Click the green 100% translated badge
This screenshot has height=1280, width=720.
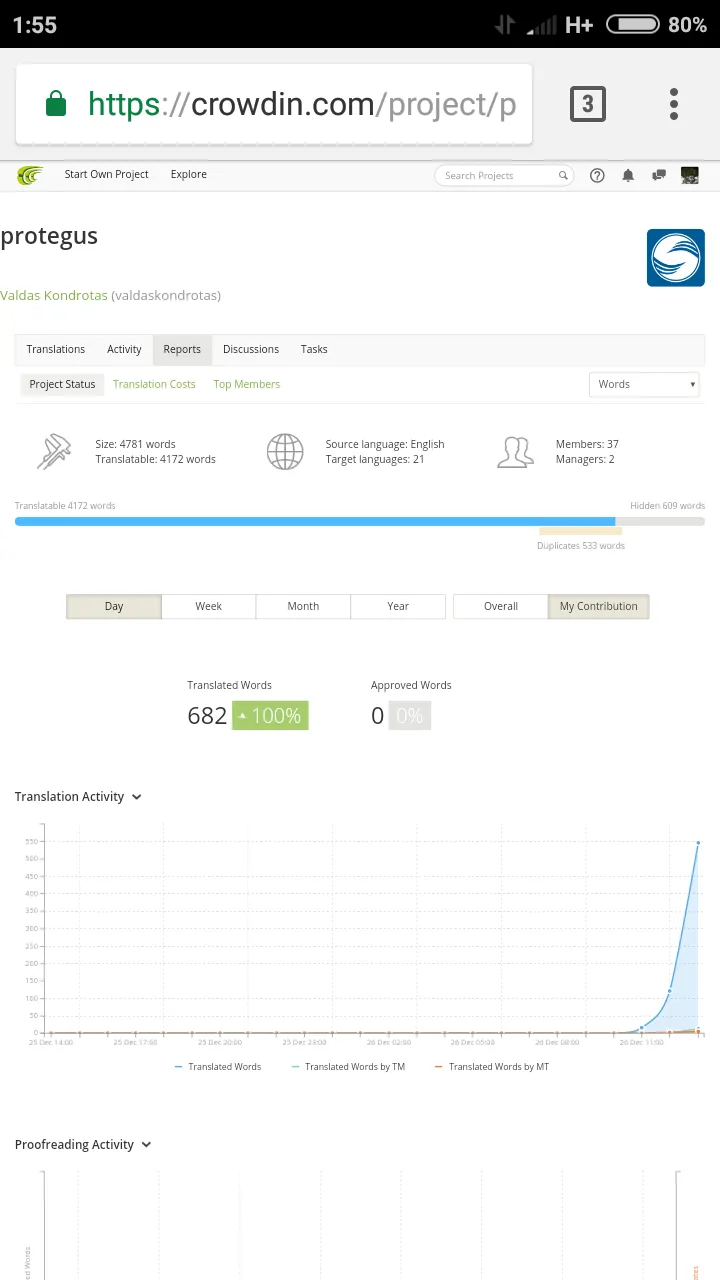[270, 716]
